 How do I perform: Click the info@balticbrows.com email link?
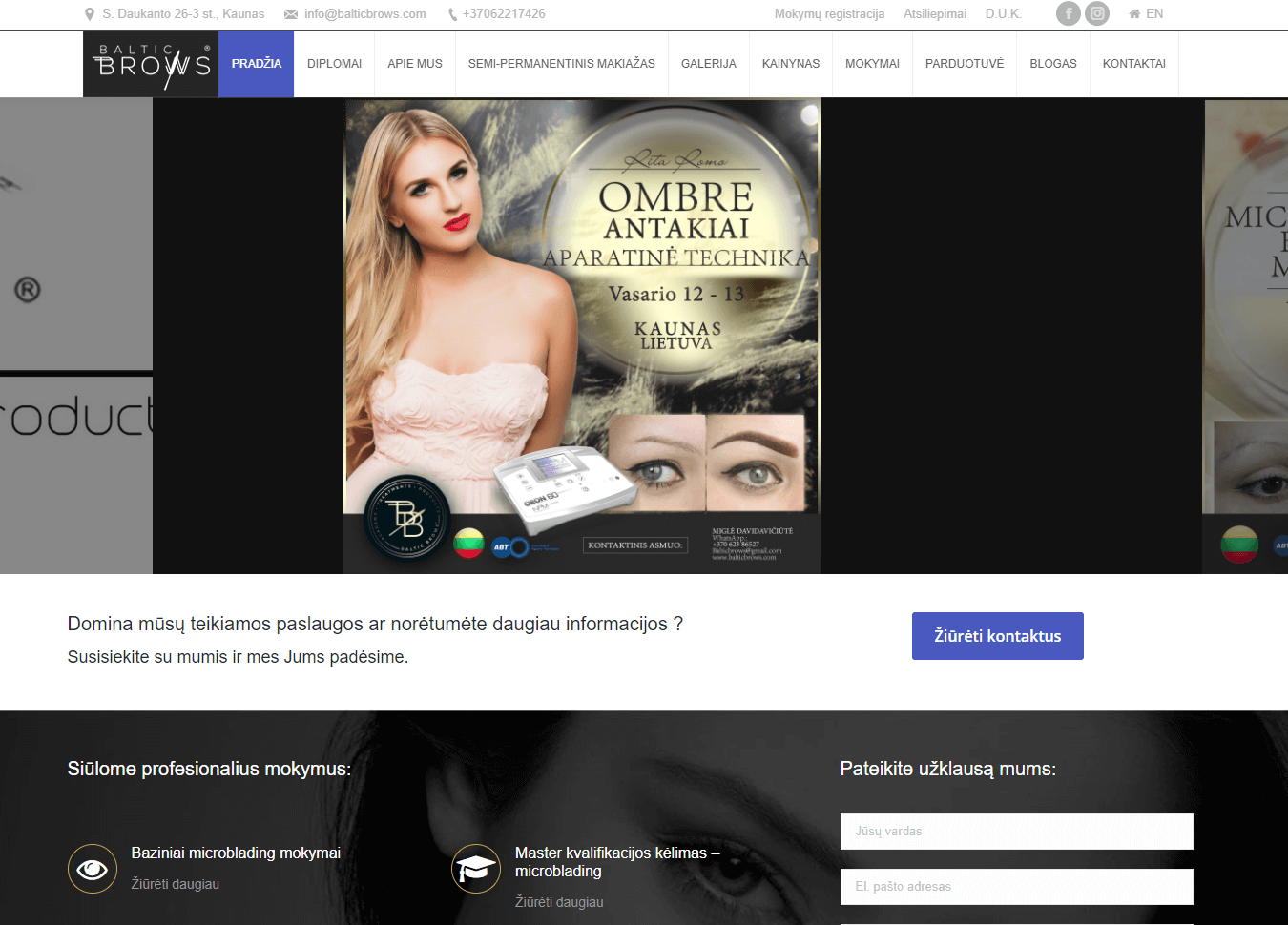coord(365,14)
